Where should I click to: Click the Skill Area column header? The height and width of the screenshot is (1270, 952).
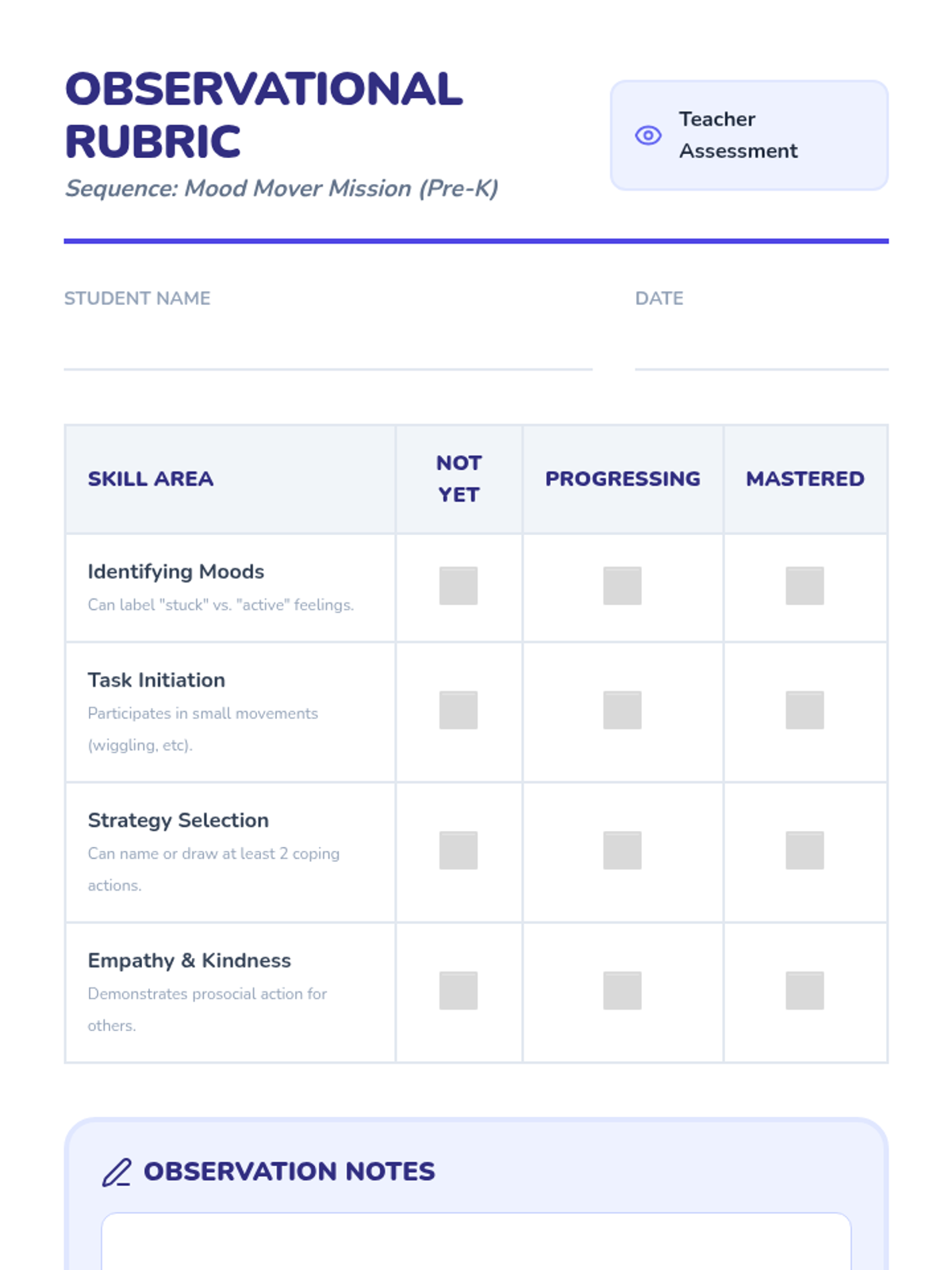point(151,479)
